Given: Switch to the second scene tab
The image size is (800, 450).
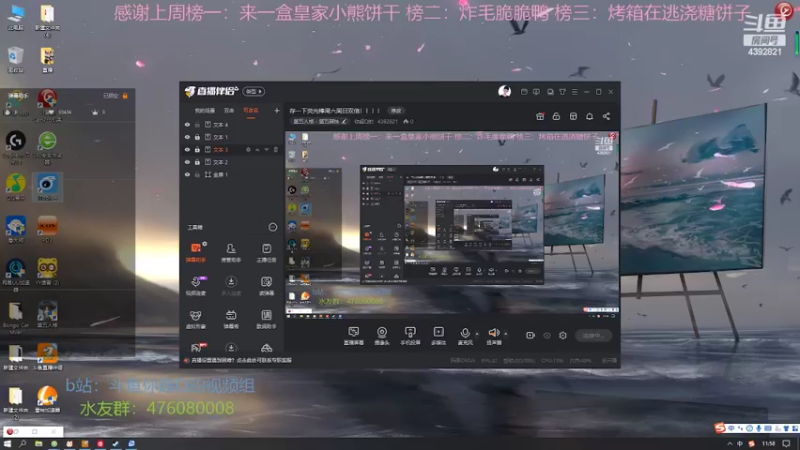Looking at the screenshot, I should pos(229,111).
